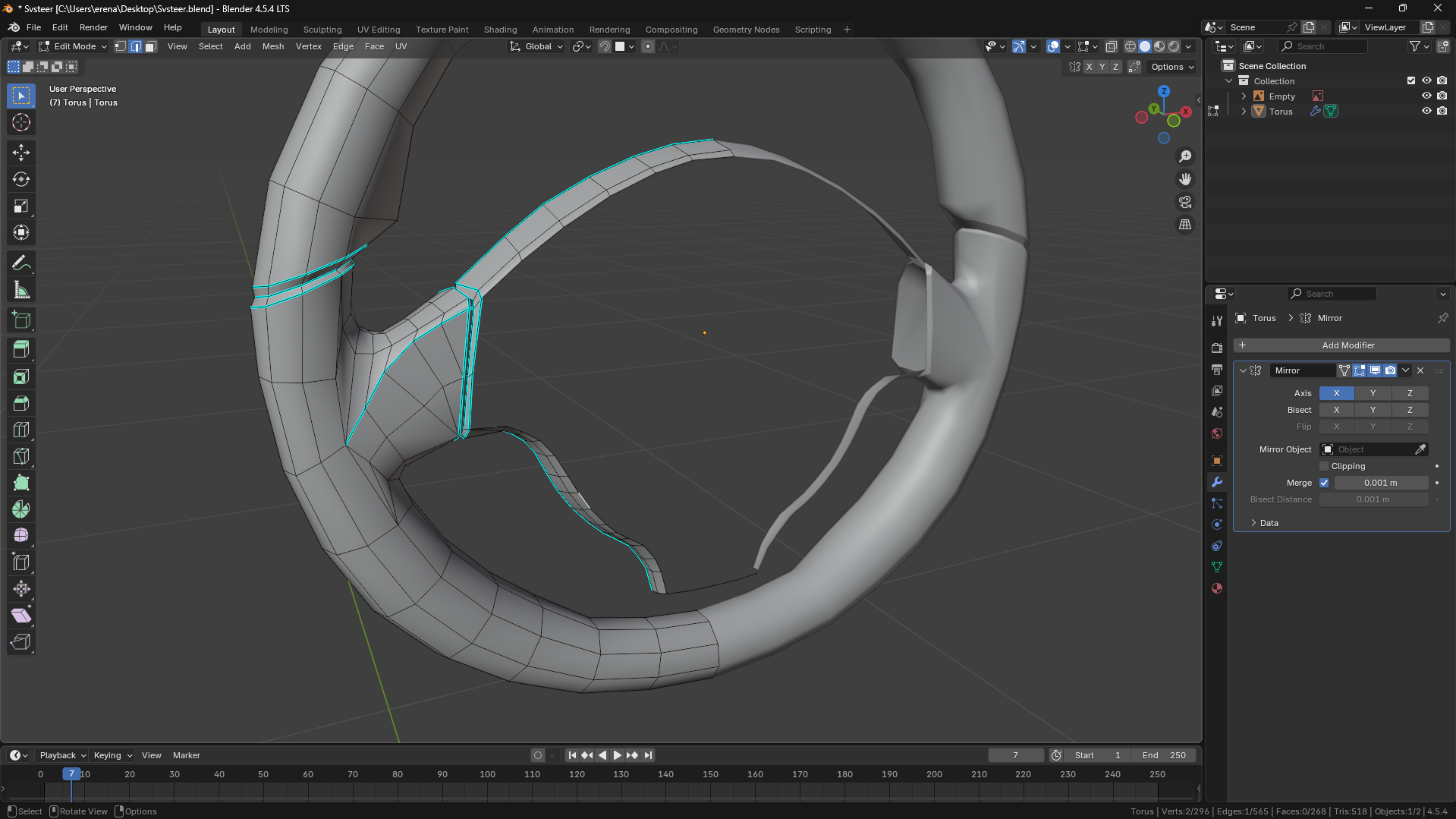Image resolution: width=1456 pixels, height=819 pixels.
Task: Open the Edit Mode dropdown
Action: 74,46
